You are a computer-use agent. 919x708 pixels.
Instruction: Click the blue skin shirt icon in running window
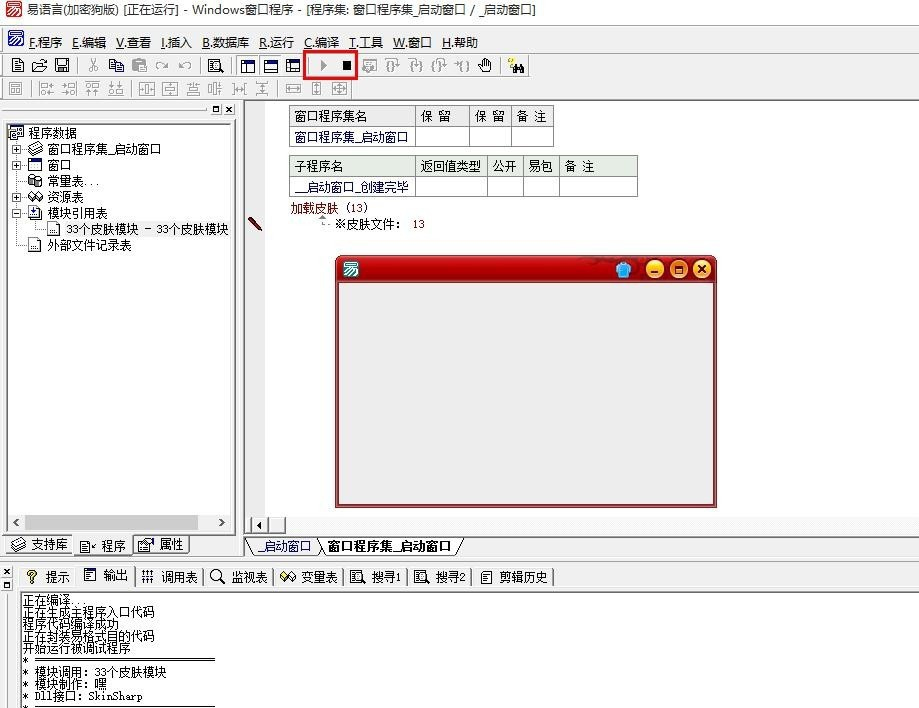(x=623, y=270)
